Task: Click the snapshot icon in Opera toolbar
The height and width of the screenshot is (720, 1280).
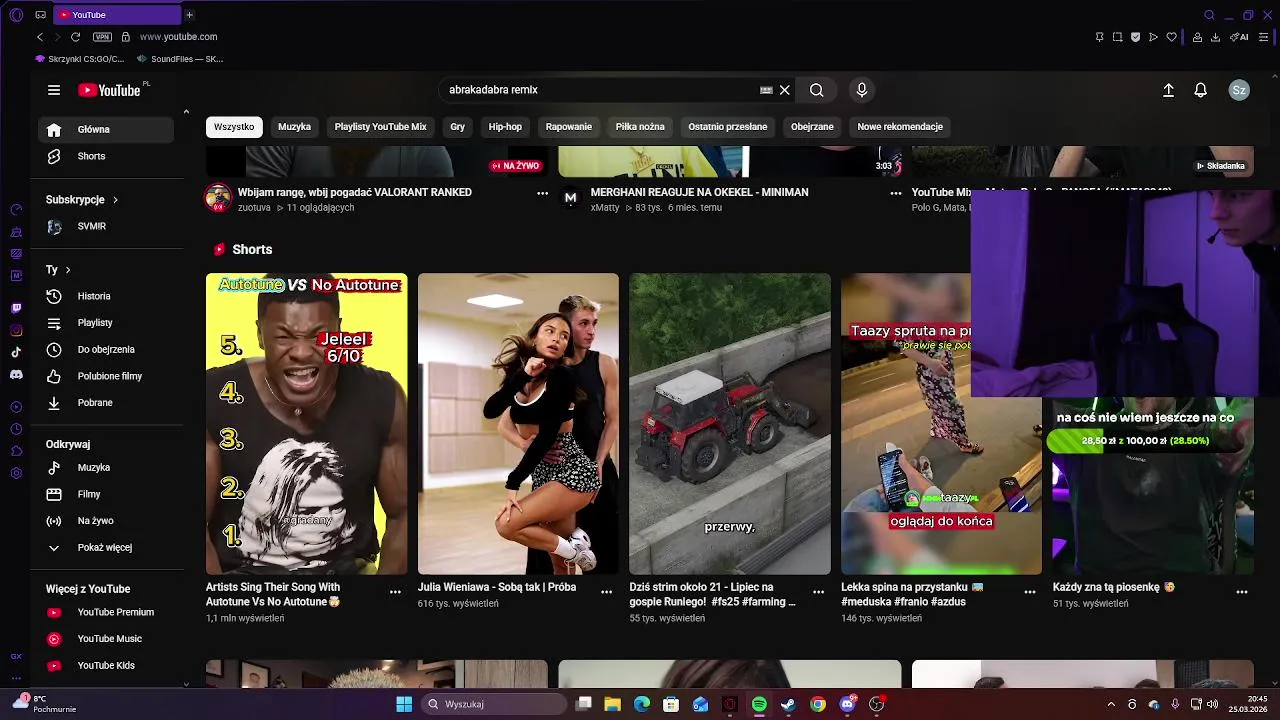Action: [1117, 37]
